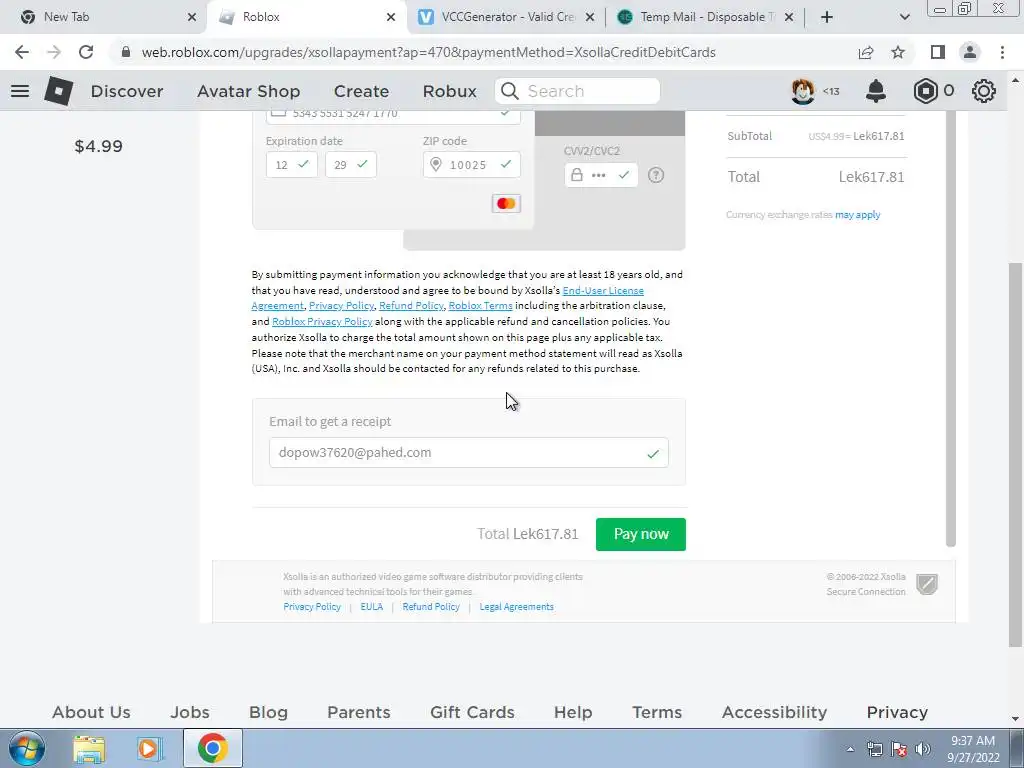Switch to the Temp Mail tab
The image size is (1024, 768).
(705, 17)
